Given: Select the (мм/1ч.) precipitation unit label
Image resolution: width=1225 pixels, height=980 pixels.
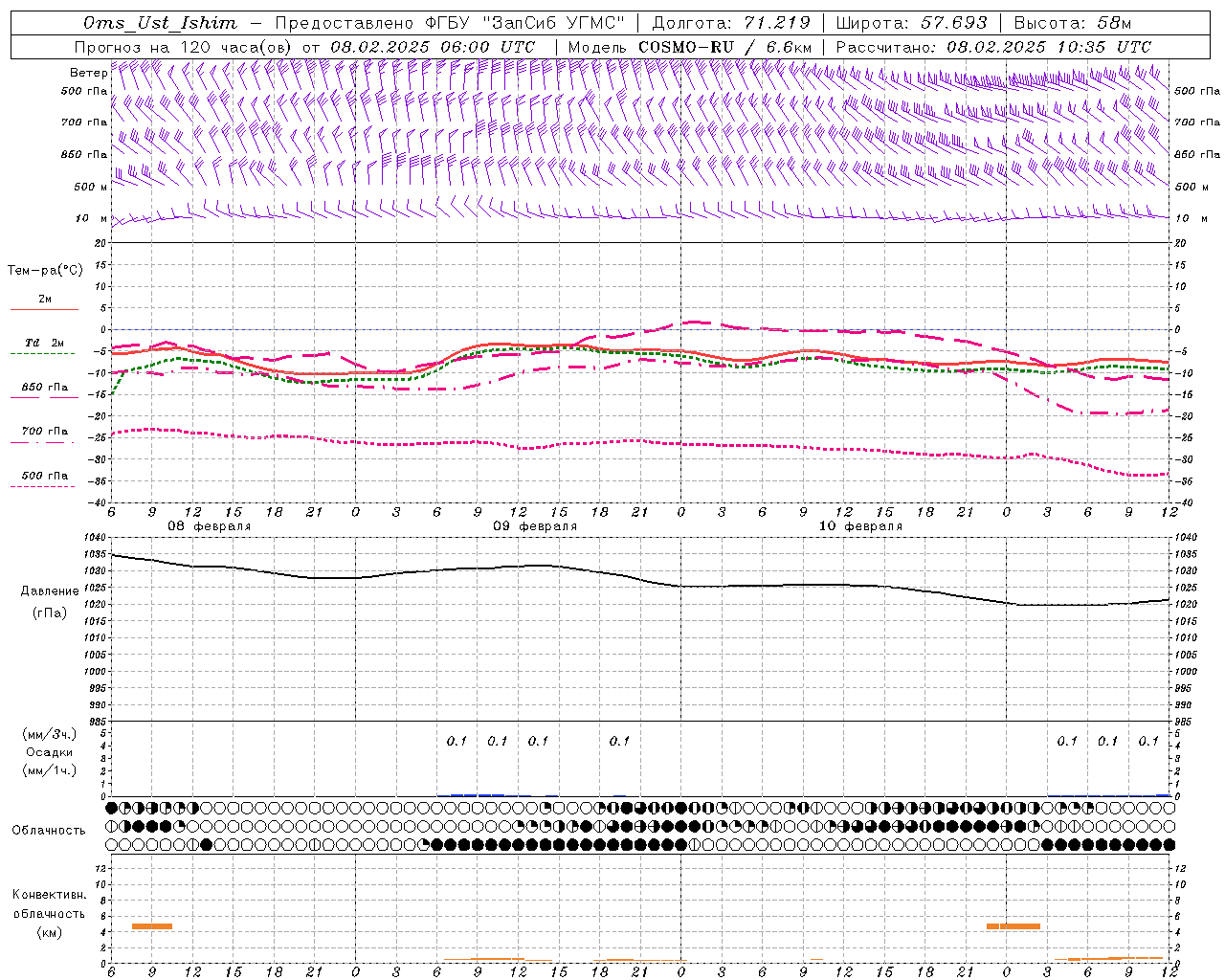Looking at the screenshot, I should tap(50, 770).
